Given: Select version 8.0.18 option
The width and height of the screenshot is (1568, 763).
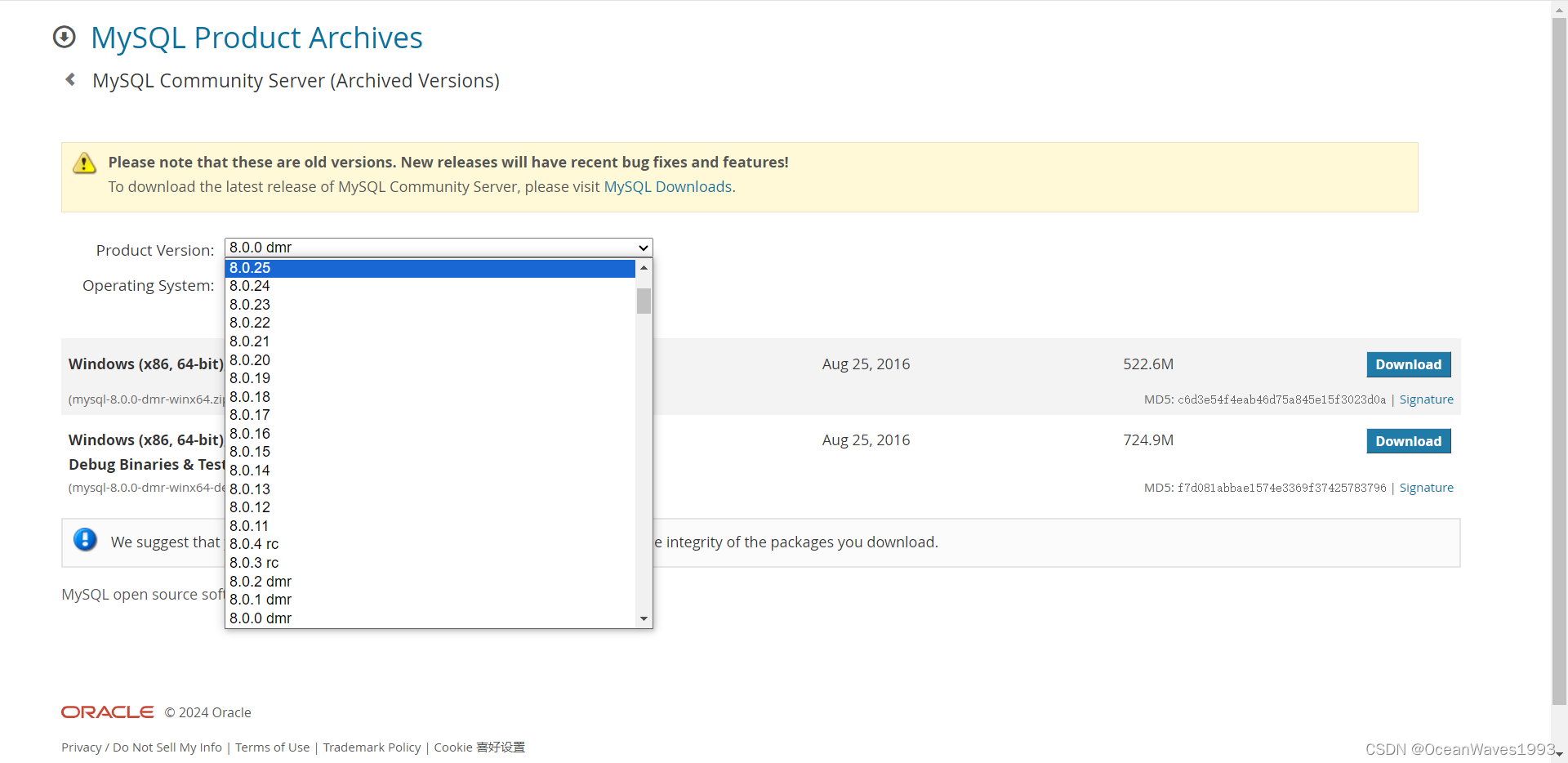Looking at the screenshot, I should coord(430,397).
